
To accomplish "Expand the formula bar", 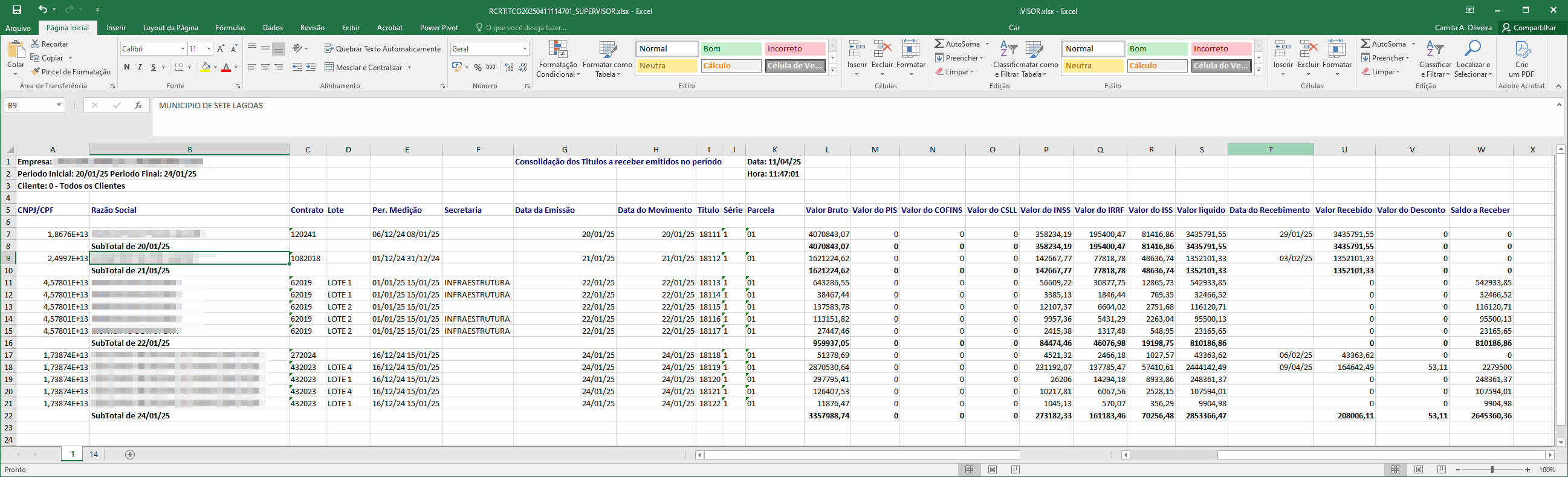I will click(1558, 105).
